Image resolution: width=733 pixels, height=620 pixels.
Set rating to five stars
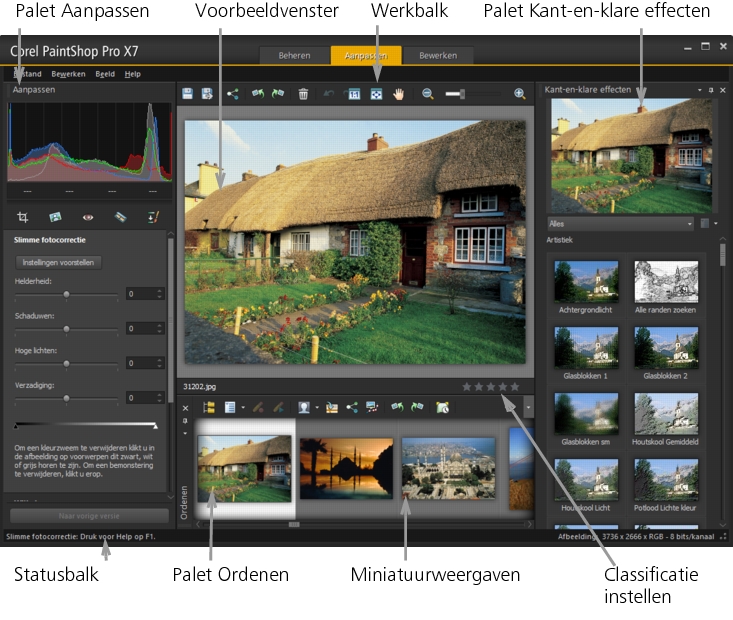pyautogui.click(x=515, y=387)
